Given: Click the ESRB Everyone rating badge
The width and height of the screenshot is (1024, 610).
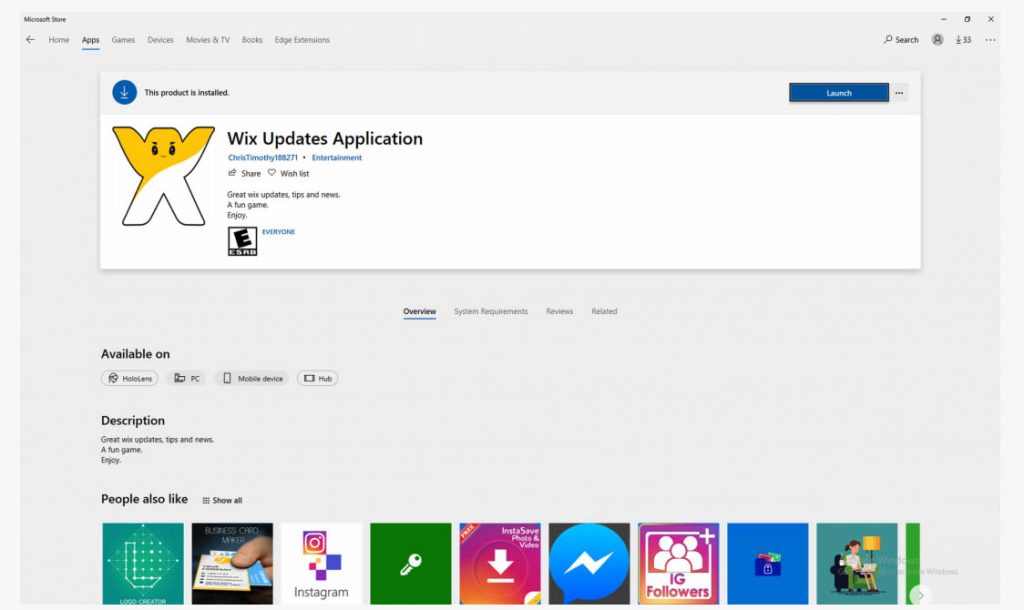Looking at the screenshot, I should click(242, 241).
